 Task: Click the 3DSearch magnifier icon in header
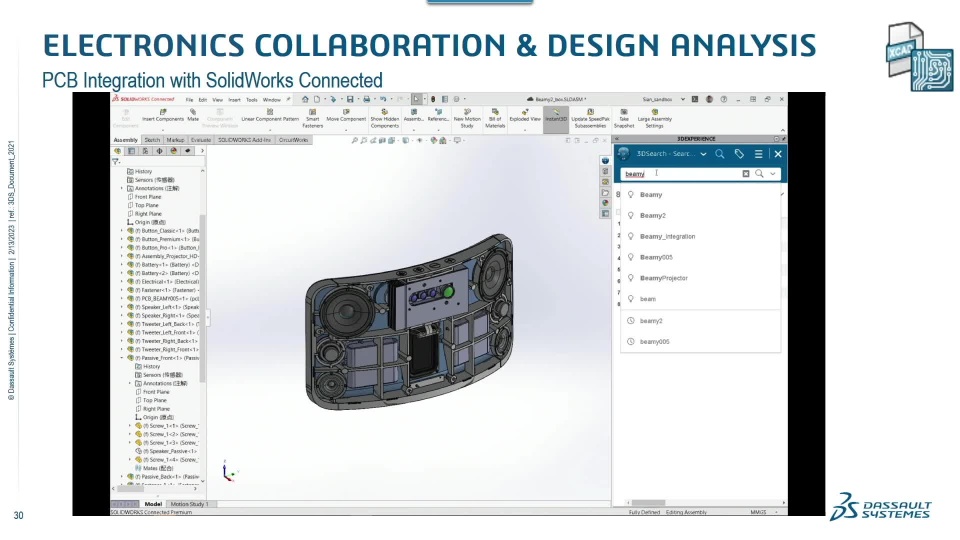[x=720, y=154]
